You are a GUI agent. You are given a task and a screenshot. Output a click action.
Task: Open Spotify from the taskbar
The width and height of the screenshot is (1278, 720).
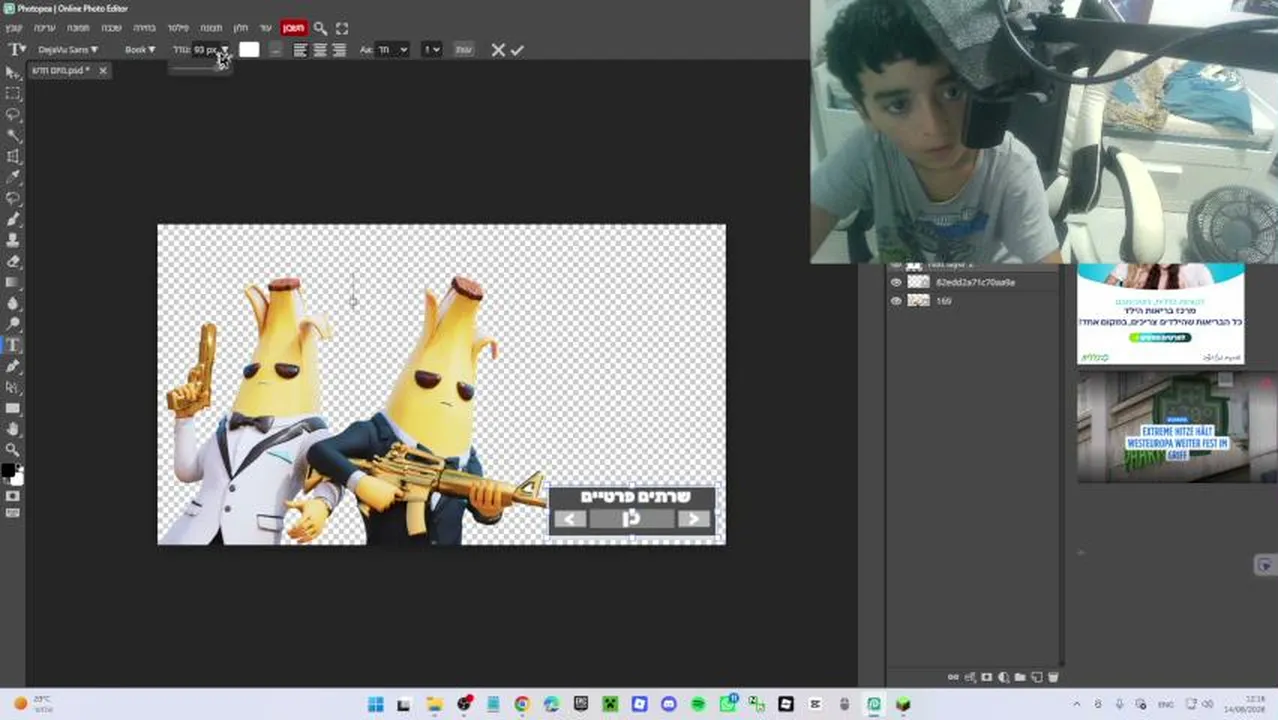pyautogui.click(x=698, y=704)
